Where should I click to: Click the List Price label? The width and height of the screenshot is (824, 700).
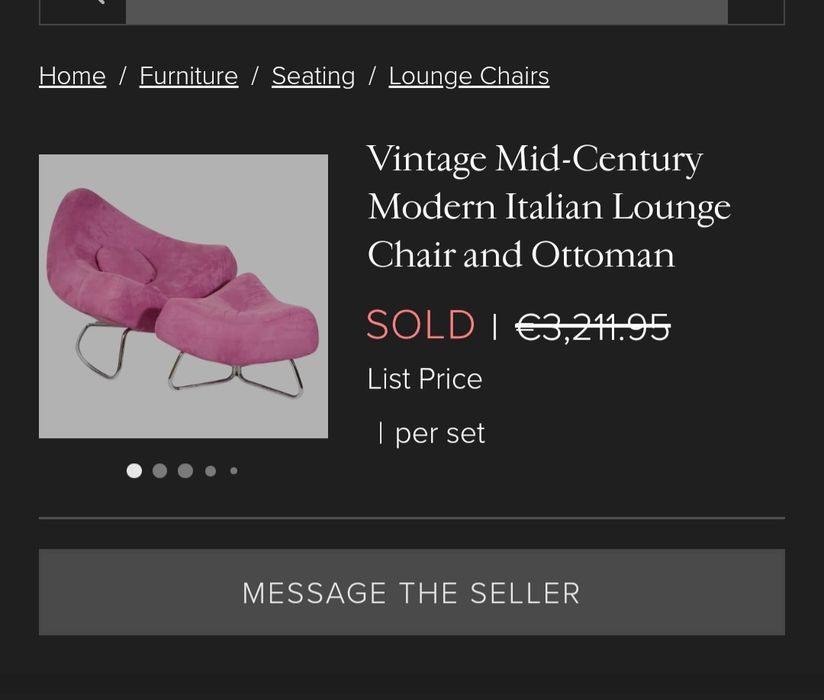point(424,379)
